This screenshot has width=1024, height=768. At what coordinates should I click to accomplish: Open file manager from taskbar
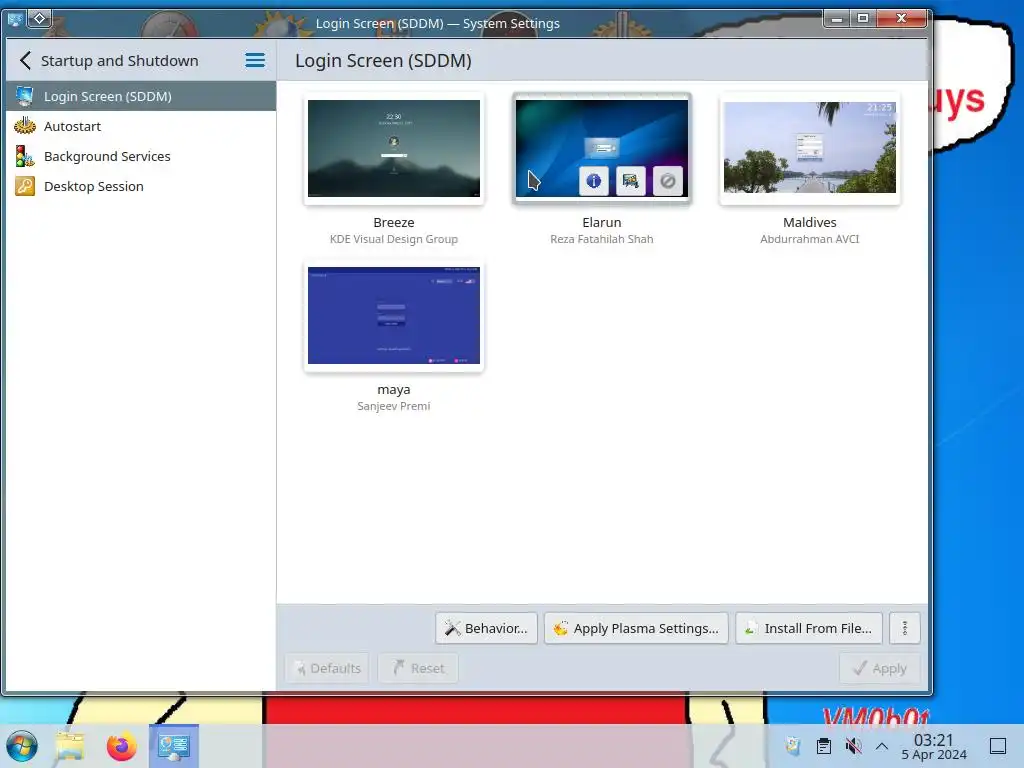(x=70, y=746)
